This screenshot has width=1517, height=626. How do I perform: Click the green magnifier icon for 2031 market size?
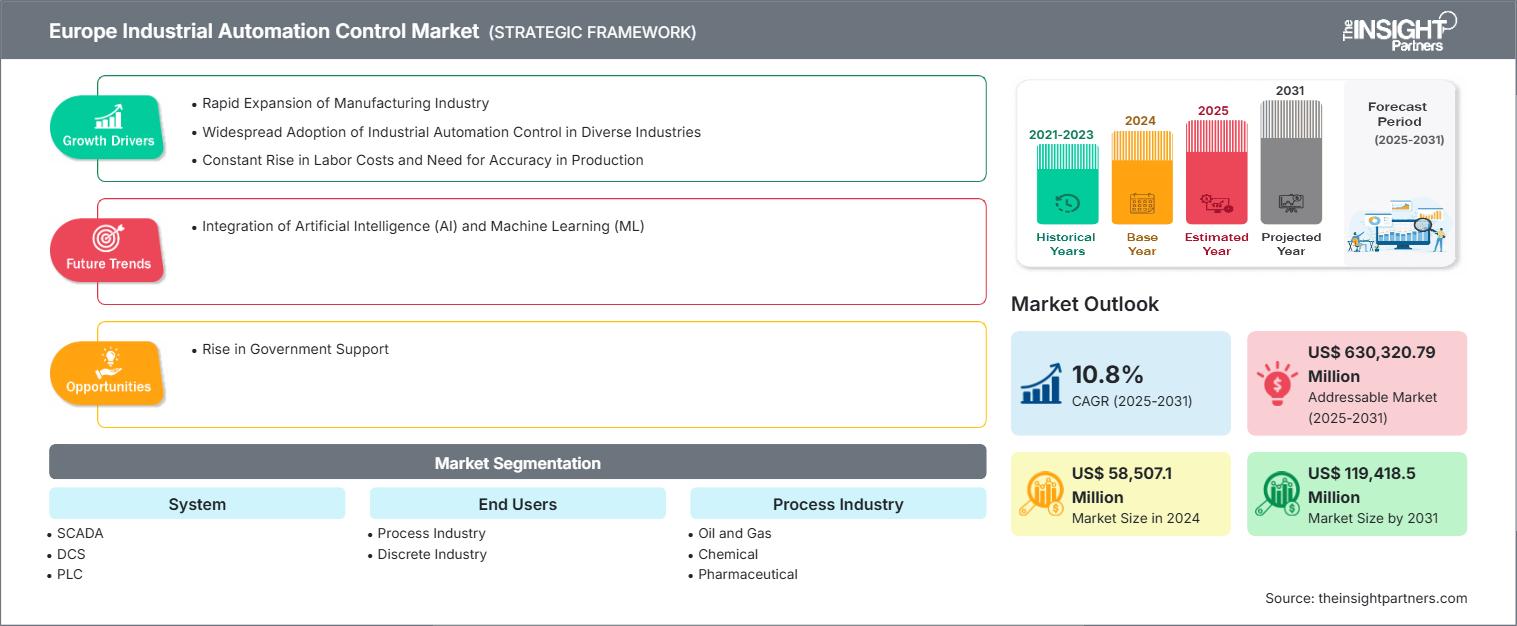tap(1279, 493)
